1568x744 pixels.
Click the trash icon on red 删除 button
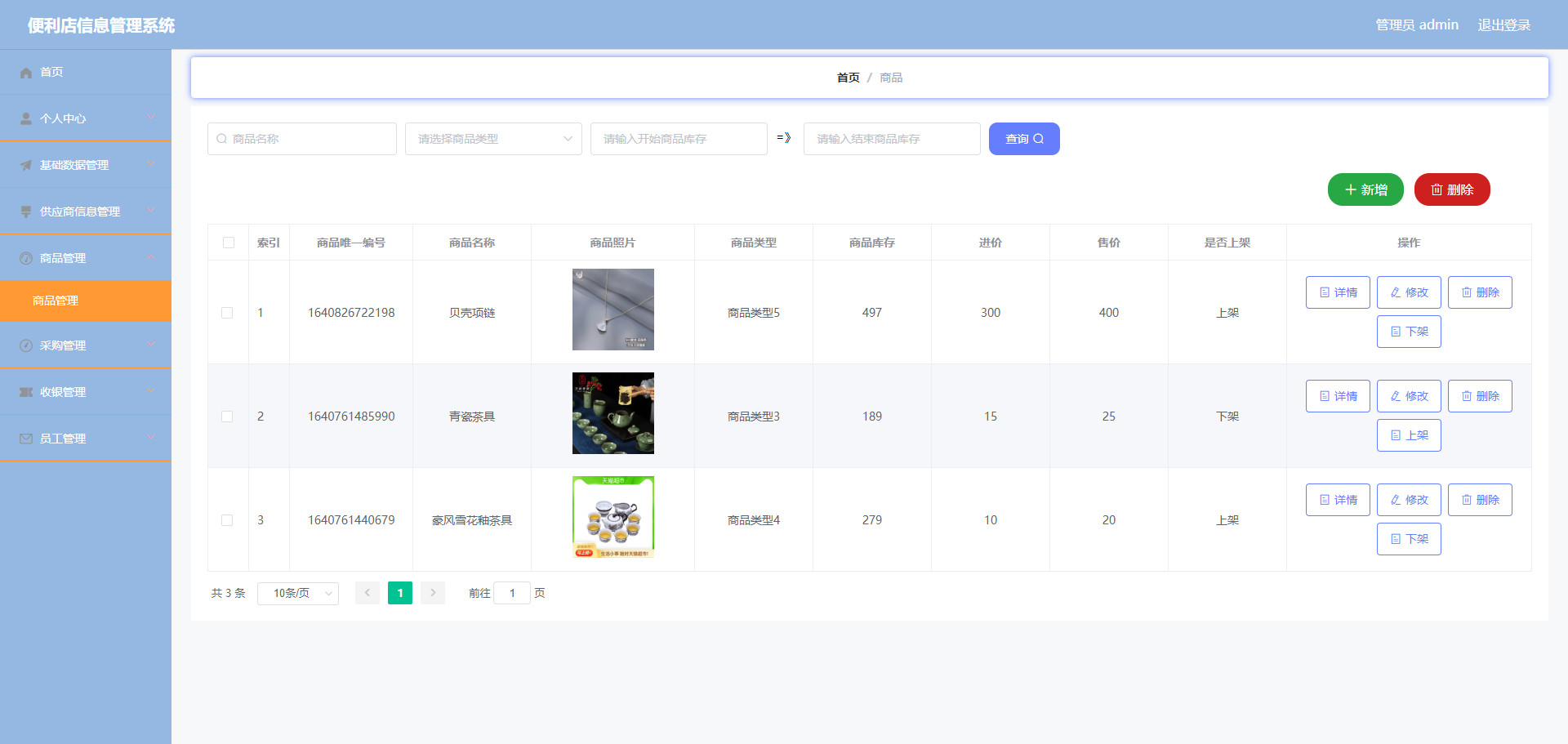1437,189
